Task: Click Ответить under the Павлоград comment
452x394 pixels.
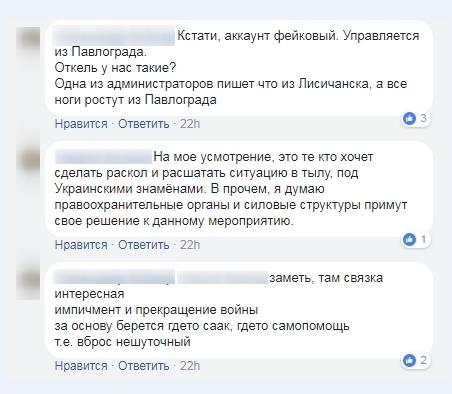Action: [x=144, y=124]
